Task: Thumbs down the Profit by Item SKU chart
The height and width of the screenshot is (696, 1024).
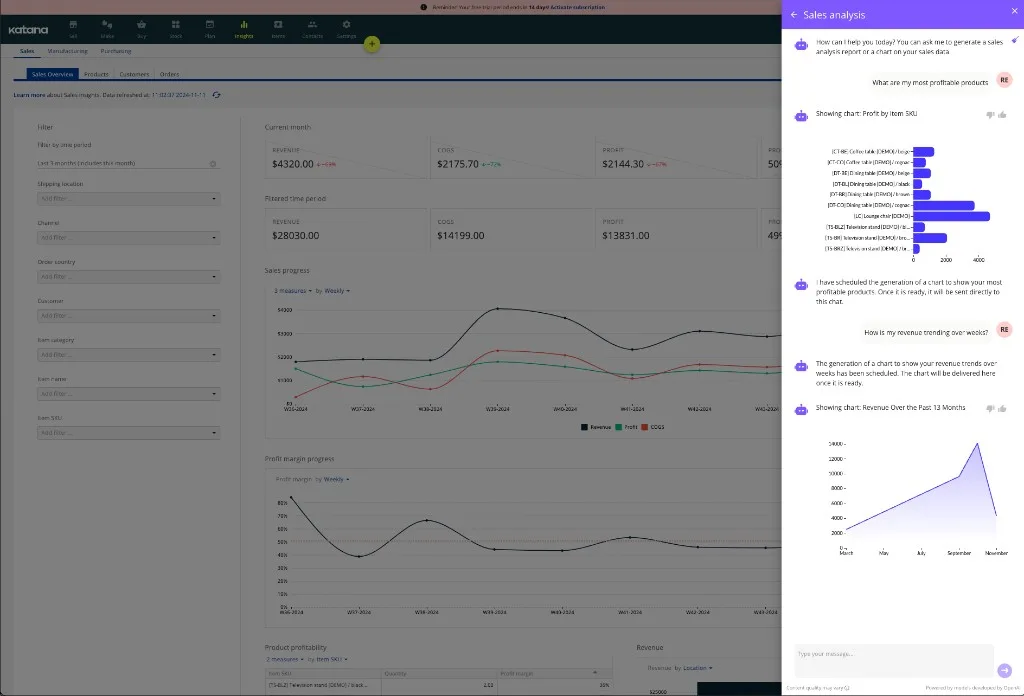Action: (990, 115)
